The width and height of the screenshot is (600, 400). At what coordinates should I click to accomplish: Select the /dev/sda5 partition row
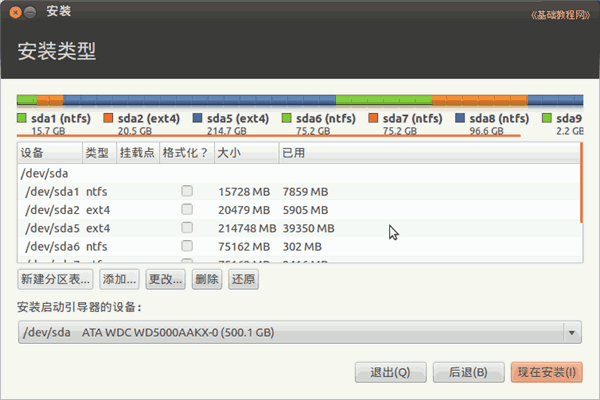(x=298, y=228)
